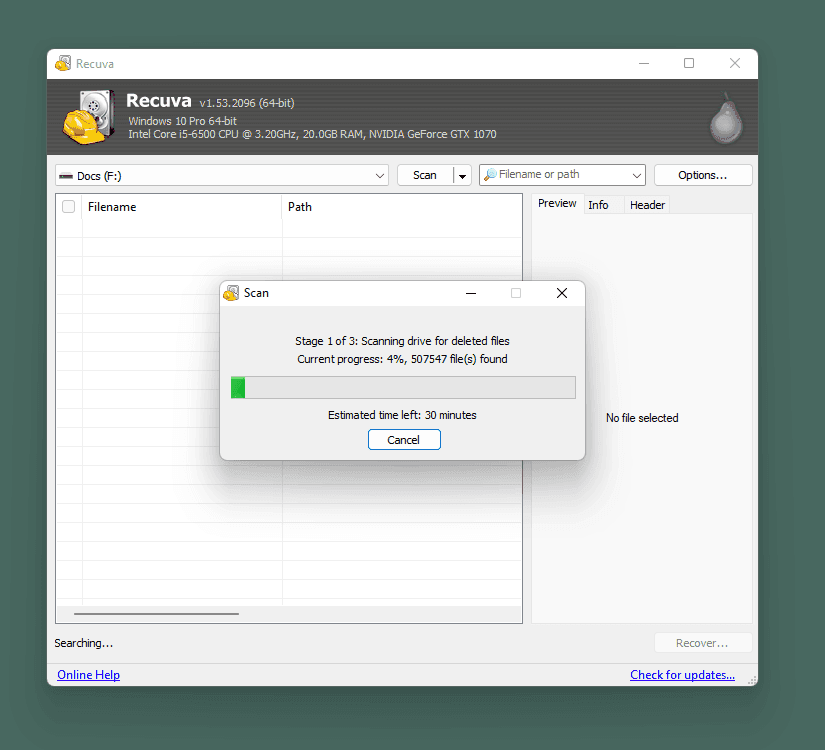
Task: Click the Intel Core i5-6500 hardware info text
Action: point(312,134)
